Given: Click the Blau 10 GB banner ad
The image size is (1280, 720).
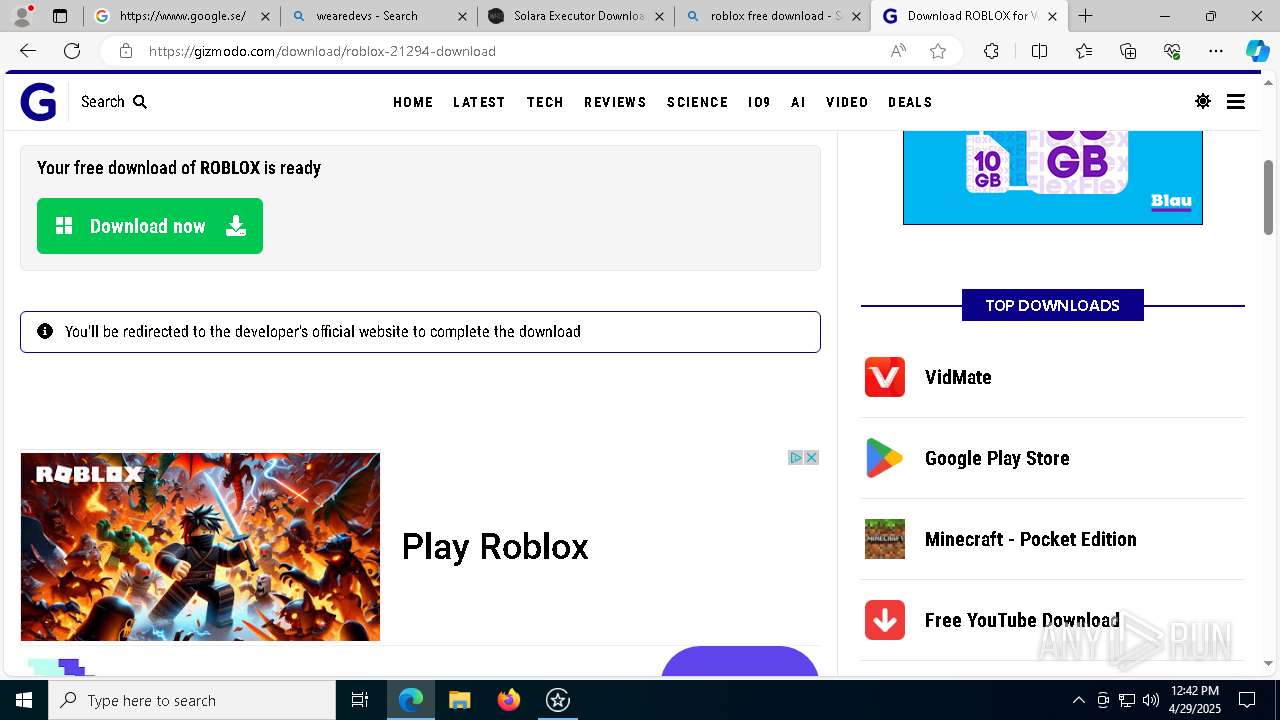Looking at the screenshot, I should [1053, 177].
